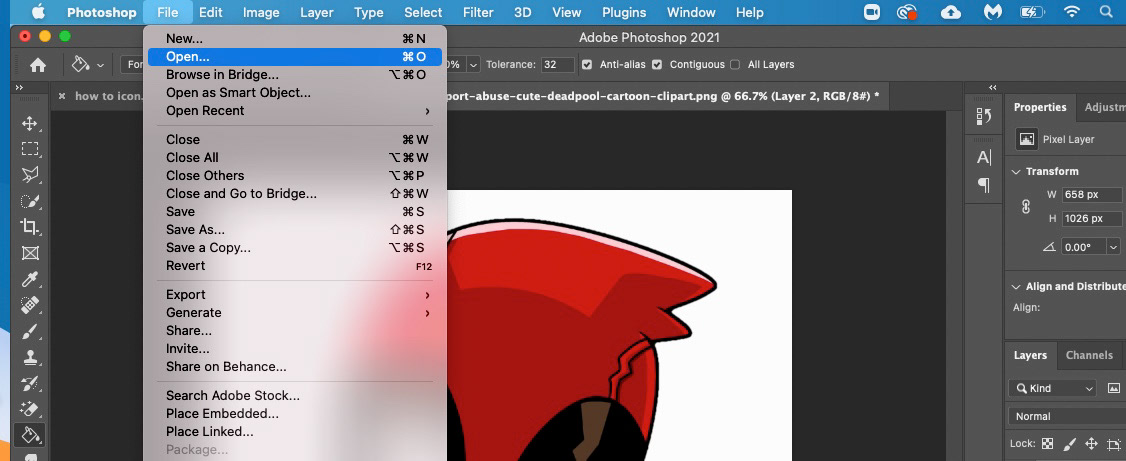Open the Normal blend mode dropdown
1126x461 pixels.
coord(1066,416)
